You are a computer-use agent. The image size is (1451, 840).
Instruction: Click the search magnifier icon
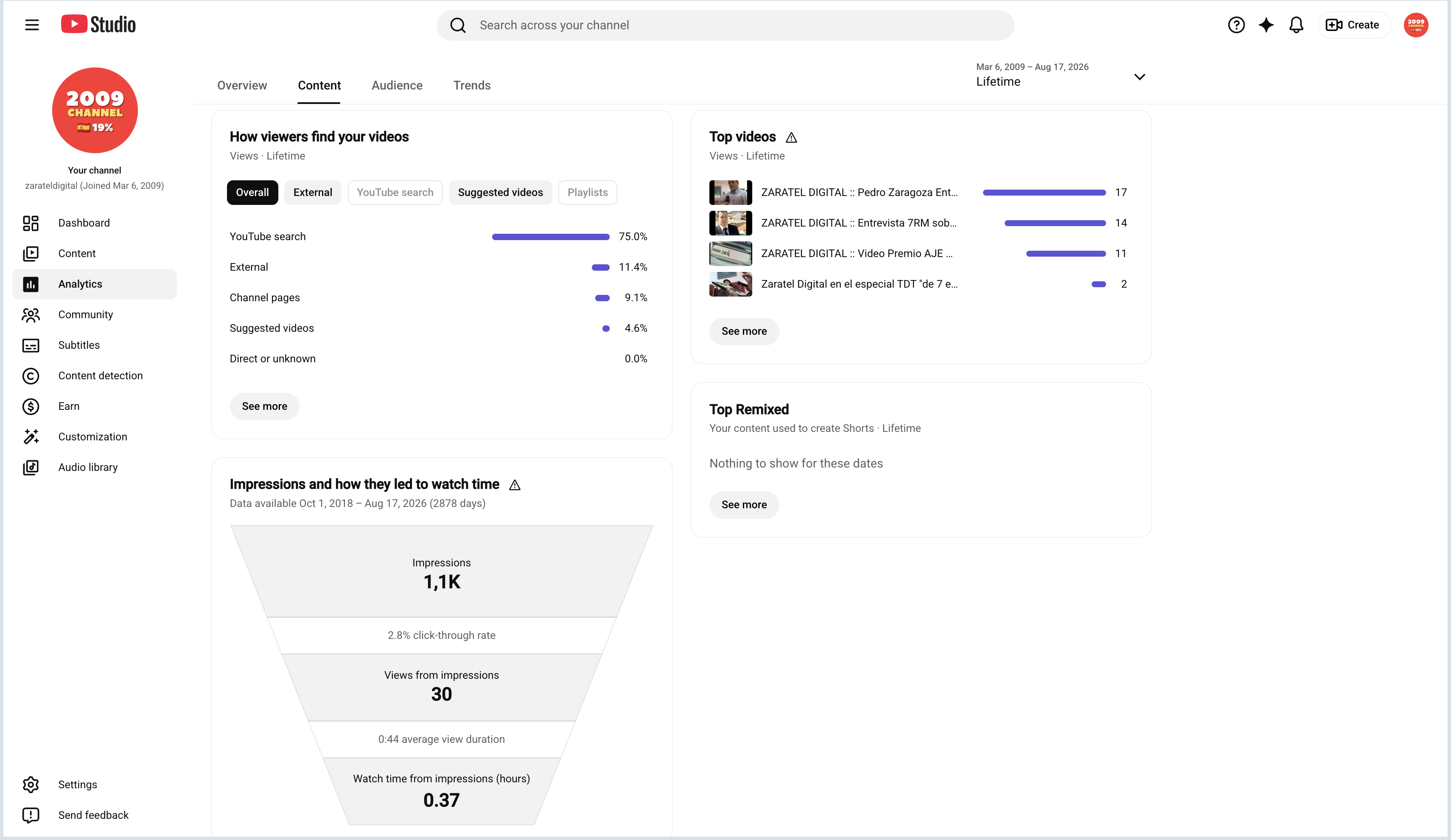pyautogui.click(x=458, y=25)
